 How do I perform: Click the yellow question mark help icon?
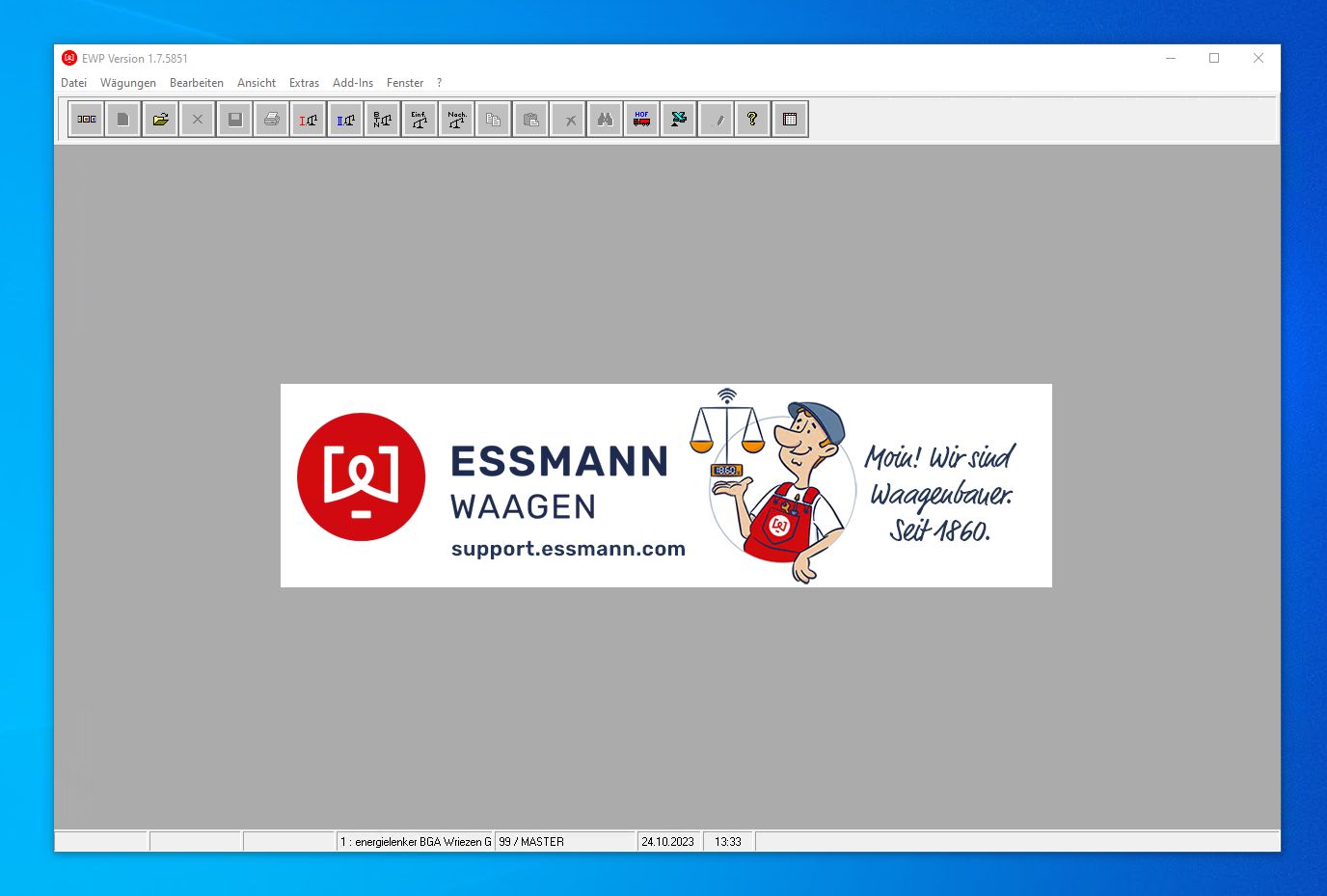(752, 120)
